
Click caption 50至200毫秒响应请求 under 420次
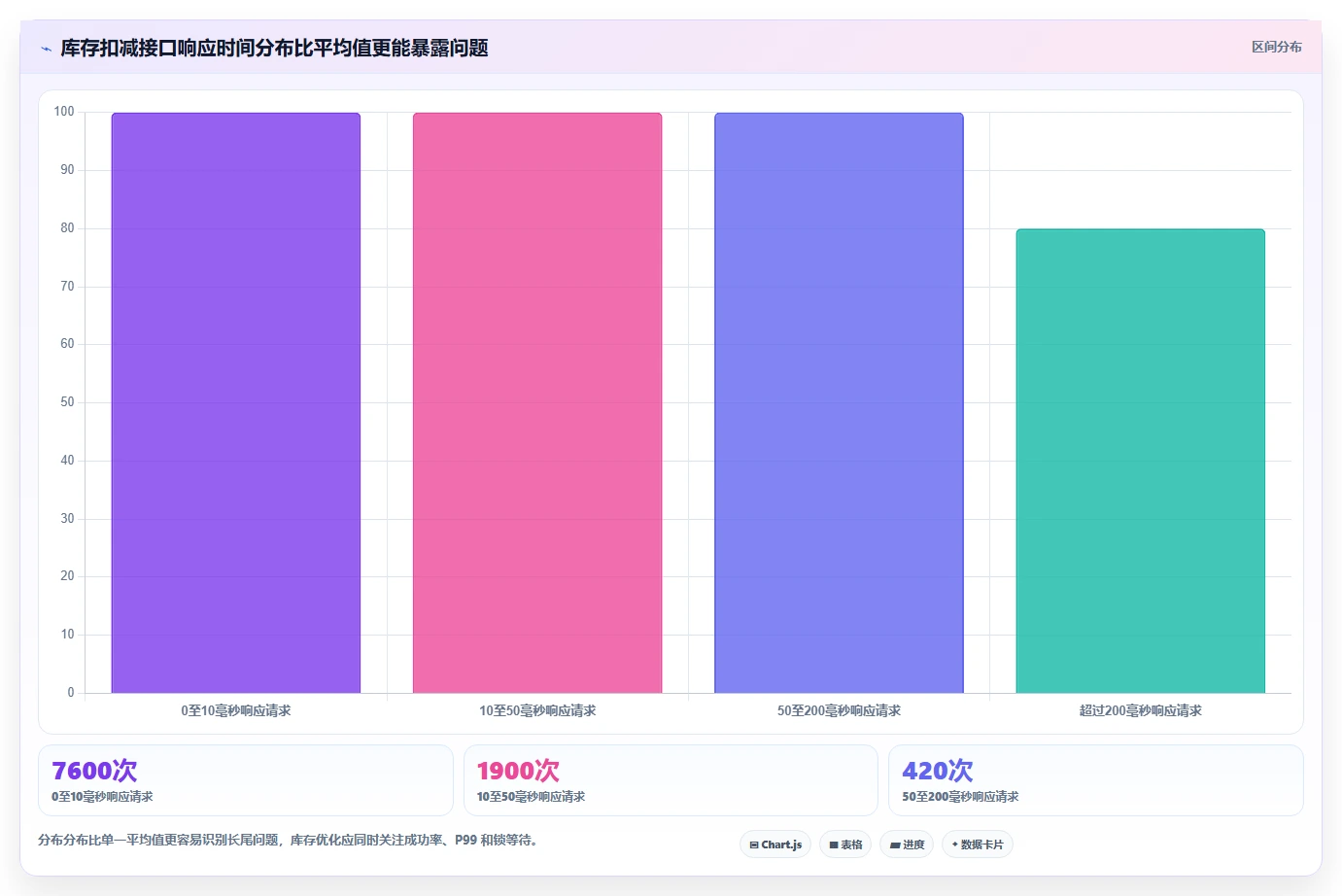pos(960,797)
